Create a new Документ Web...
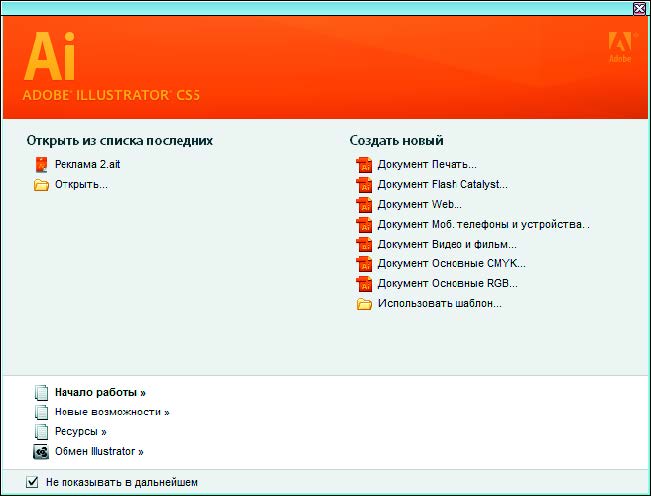The width and height of the screenshot is (651, 496). 419,204
